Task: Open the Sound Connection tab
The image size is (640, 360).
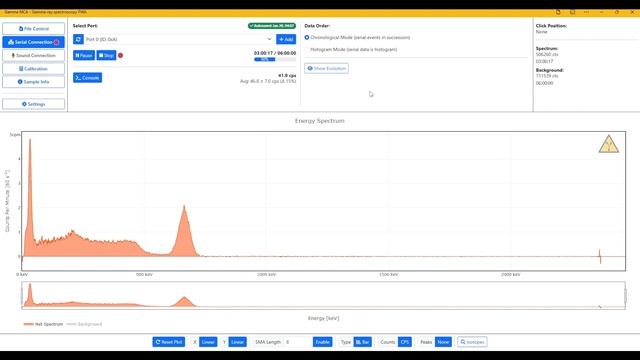Action: pos(33,55)
